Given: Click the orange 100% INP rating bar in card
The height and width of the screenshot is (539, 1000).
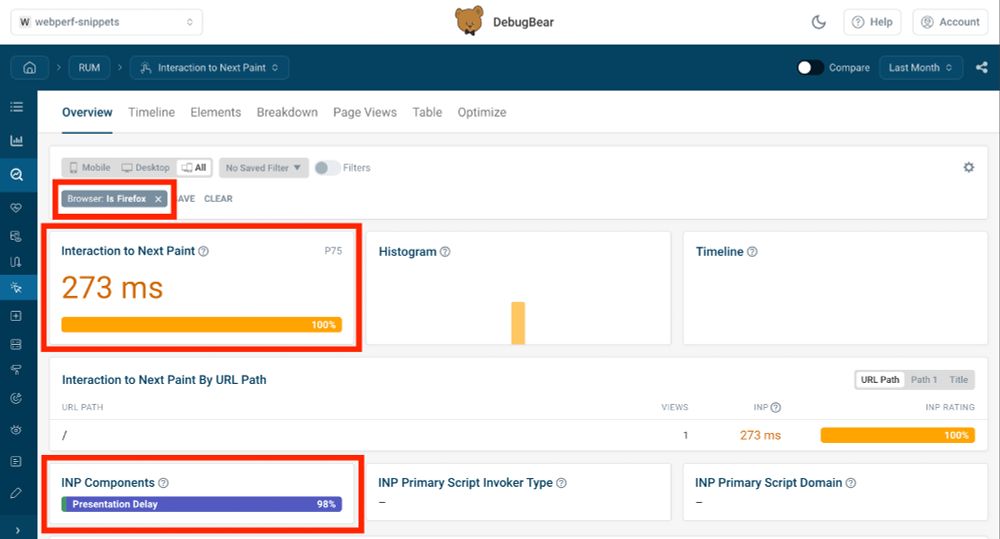Looking at the screenshot, I should pyautogui.click(x=202, y=325).
